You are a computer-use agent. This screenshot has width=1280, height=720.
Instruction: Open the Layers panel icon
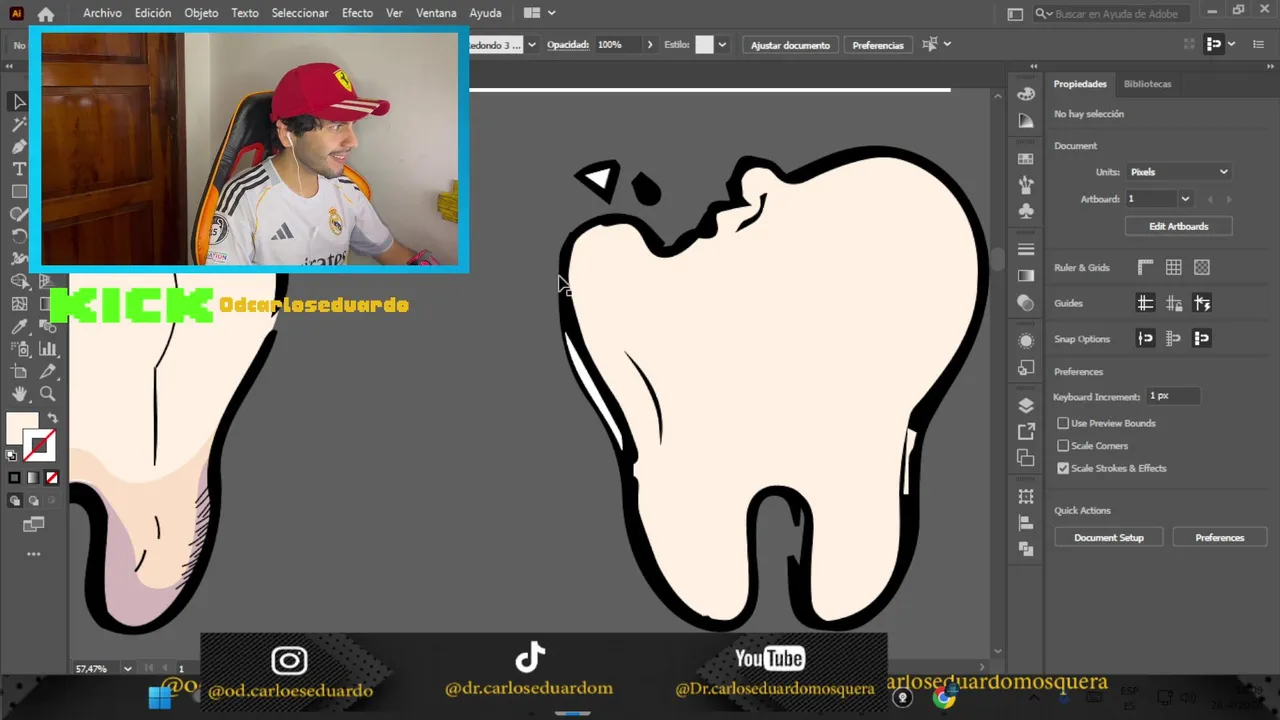click(x=1026, y=405)
